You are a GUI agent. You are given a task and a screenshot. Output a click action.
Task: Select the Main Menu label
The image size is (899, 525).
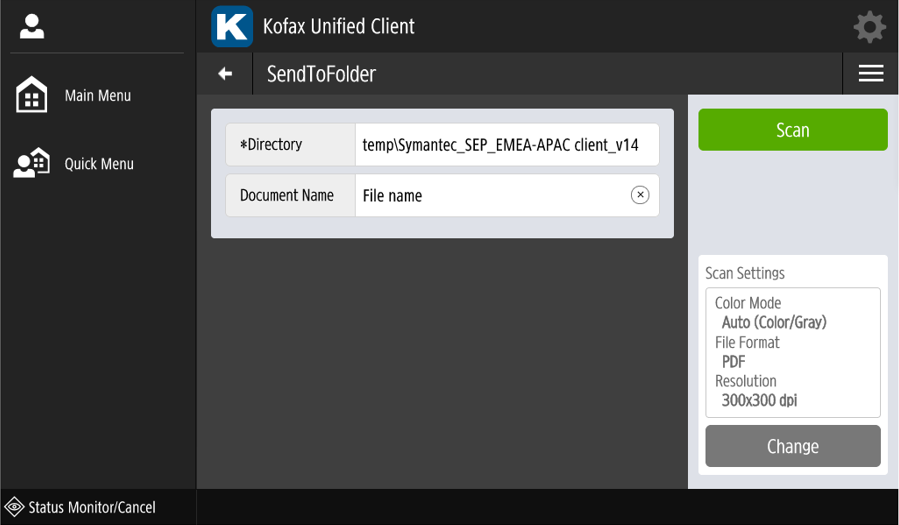98,96
